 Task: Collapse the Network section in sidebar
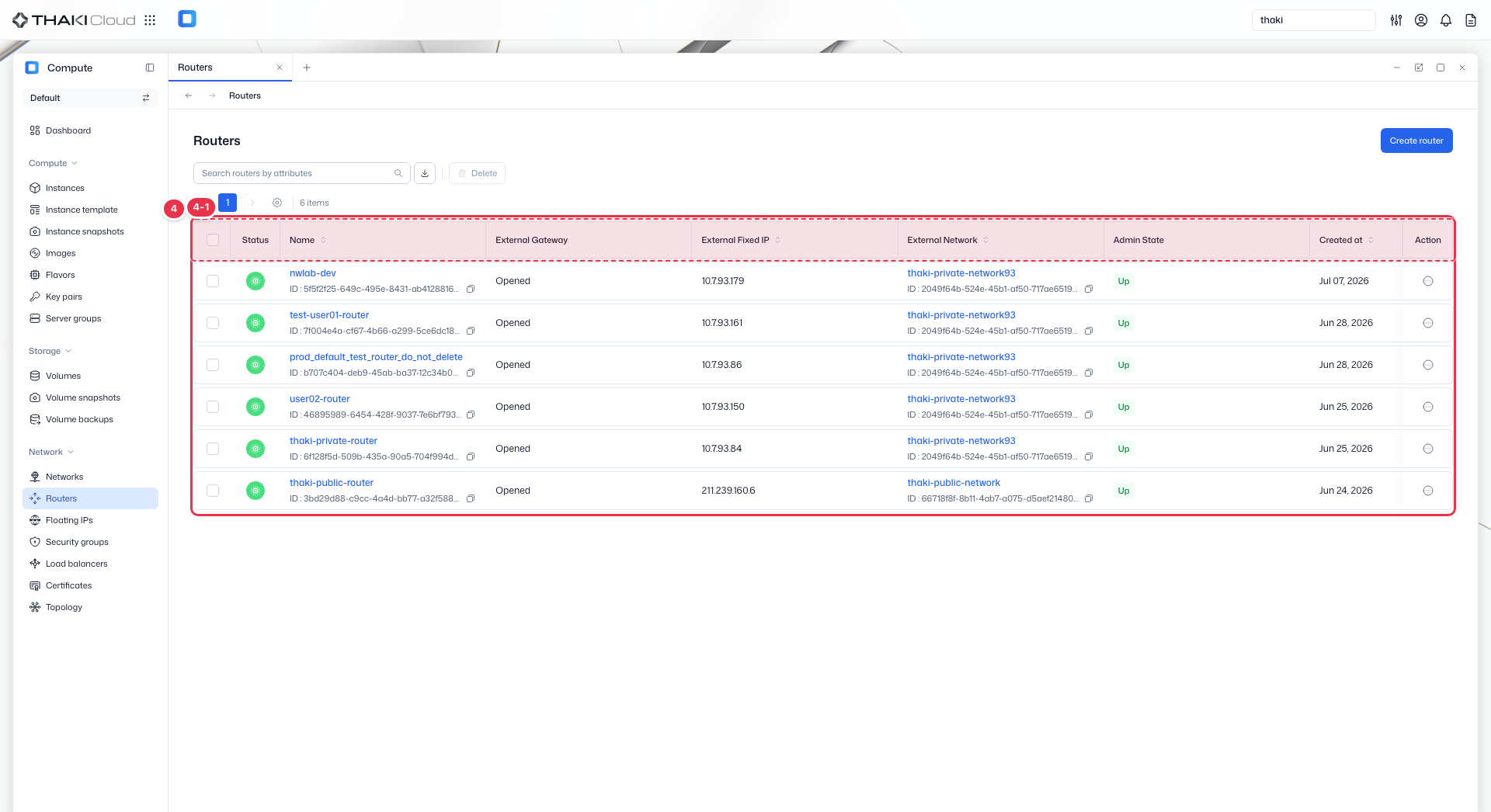(x=51, y=452)
